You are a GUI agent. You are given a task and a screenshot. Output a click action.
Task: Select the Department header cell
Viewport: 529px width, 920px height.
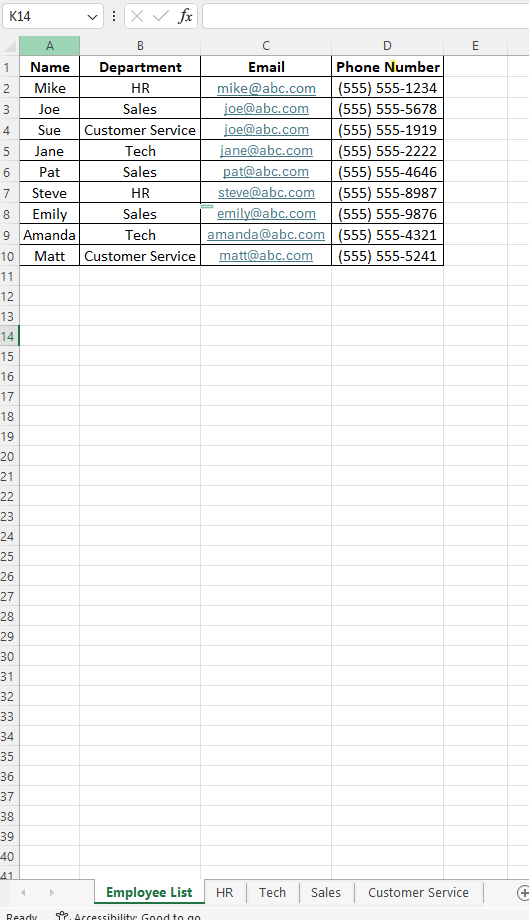click(x=140, y=67)
